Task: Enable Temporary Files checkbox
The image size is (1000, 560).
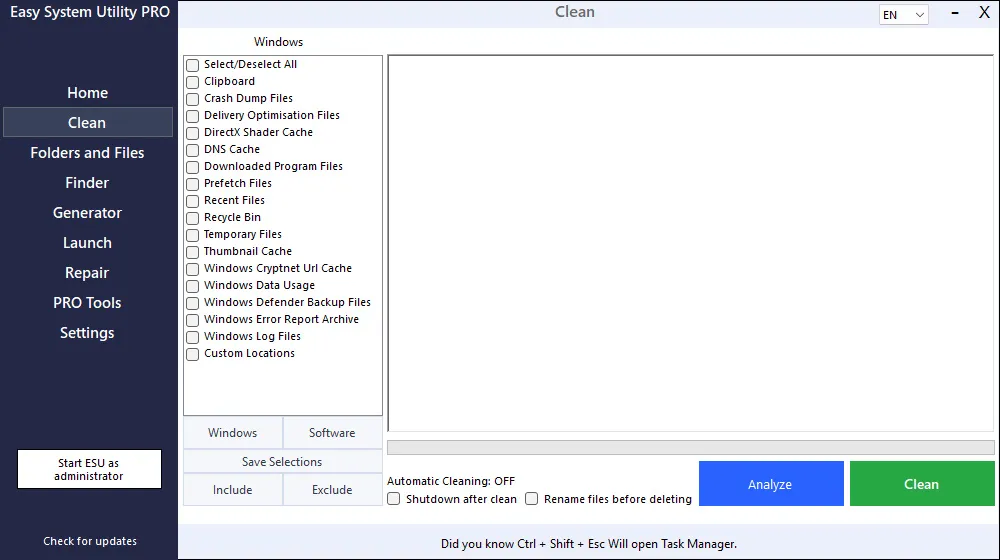Action: 193,235
